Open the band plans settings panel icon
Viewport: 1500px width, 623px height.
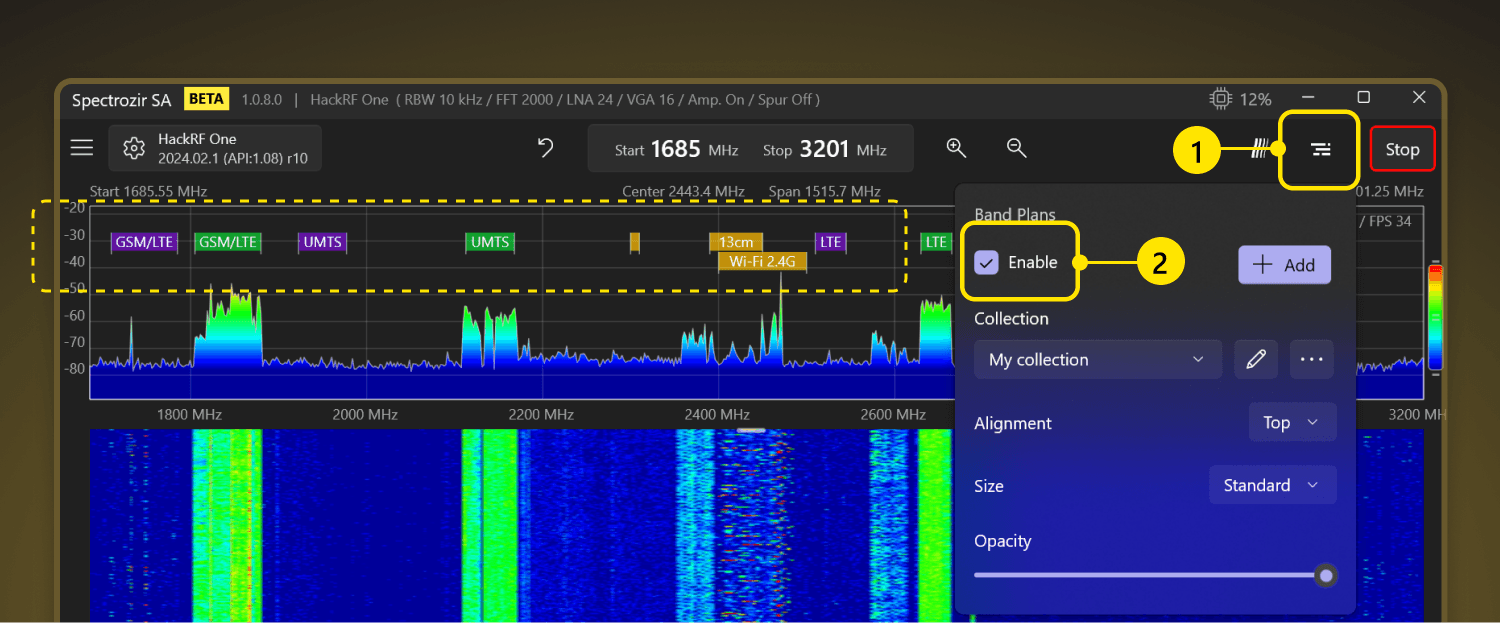coord(1320,149)
